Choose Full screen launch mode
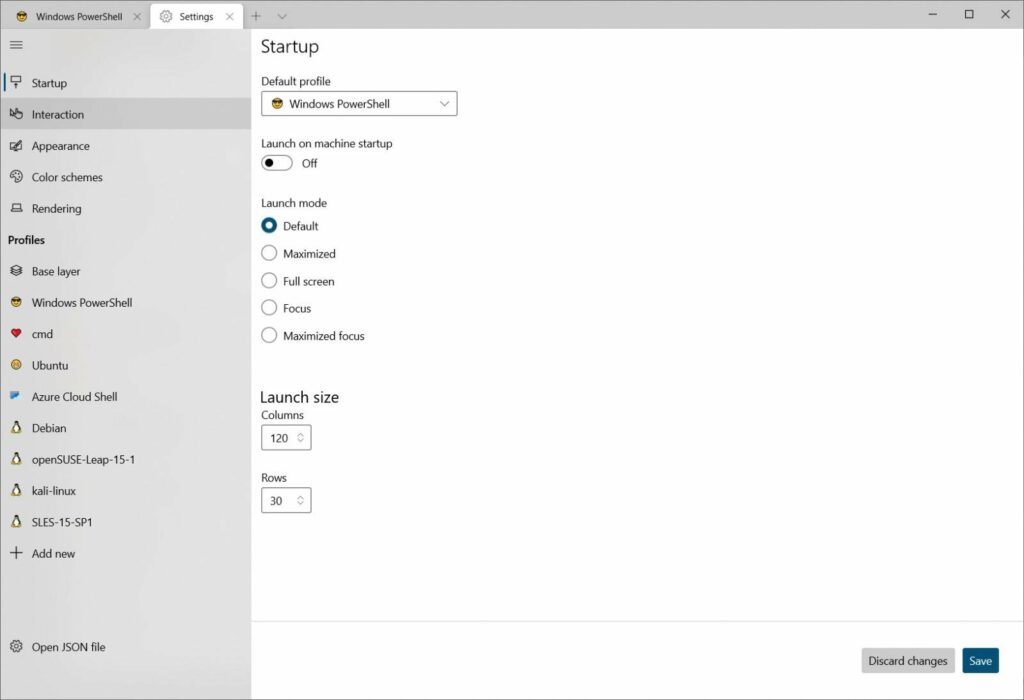Screen dimensions: 1024x700 coord(269,281)
